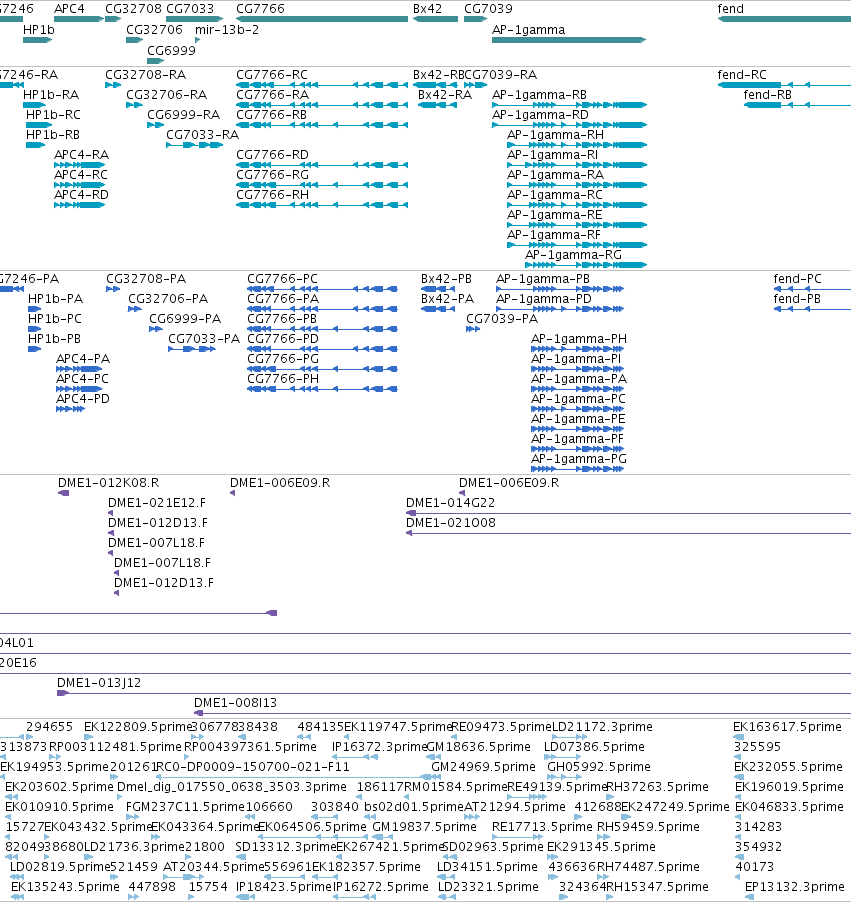Click the DME1-014G22 clone label
Viewport: 851px width, 902px height.
click(451, 503)
